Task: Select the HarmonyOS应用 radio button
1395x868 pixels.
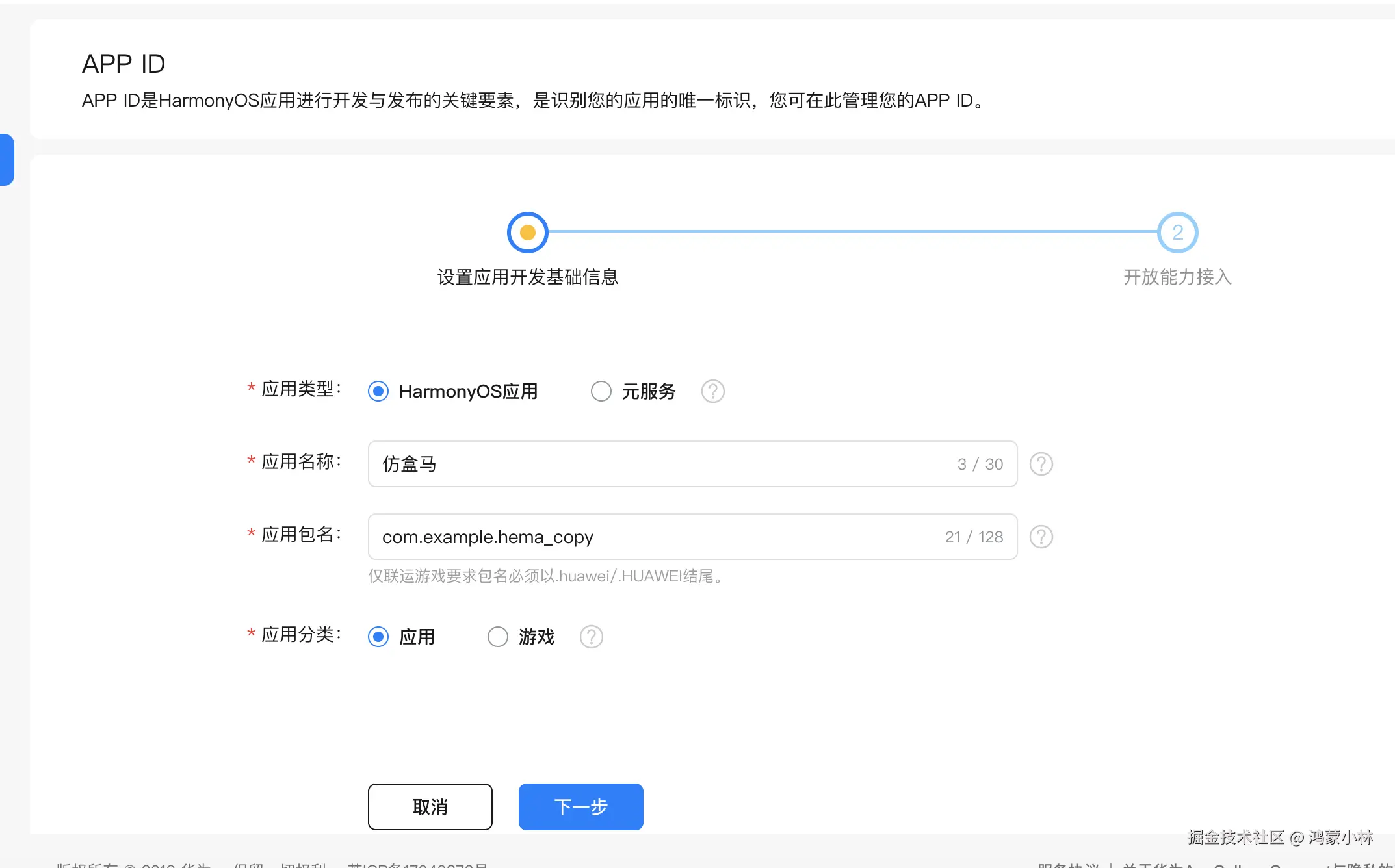Action: point(378,391)
